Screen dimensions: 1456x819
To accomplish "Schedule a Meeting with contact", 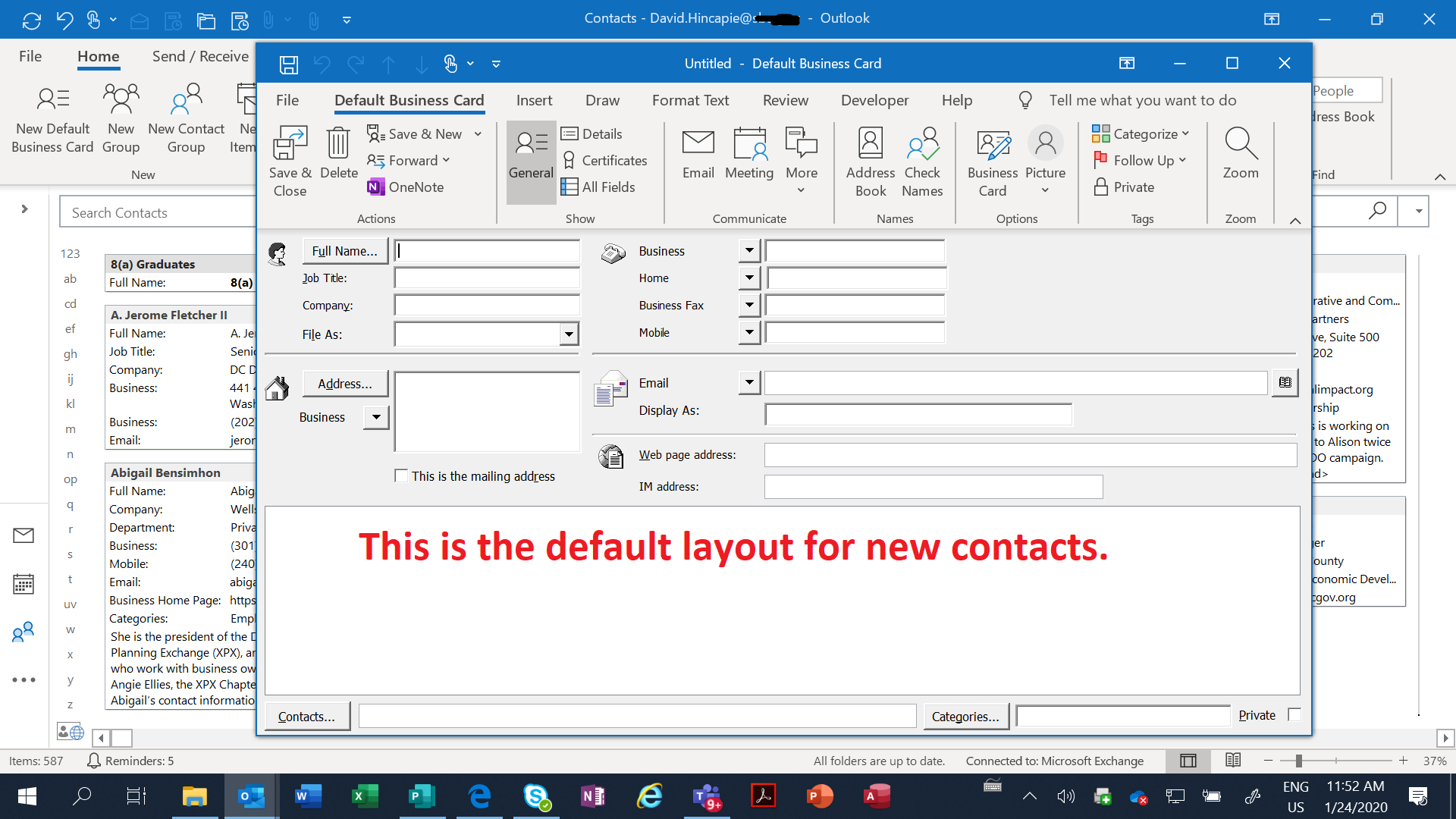I will point(749,153).
